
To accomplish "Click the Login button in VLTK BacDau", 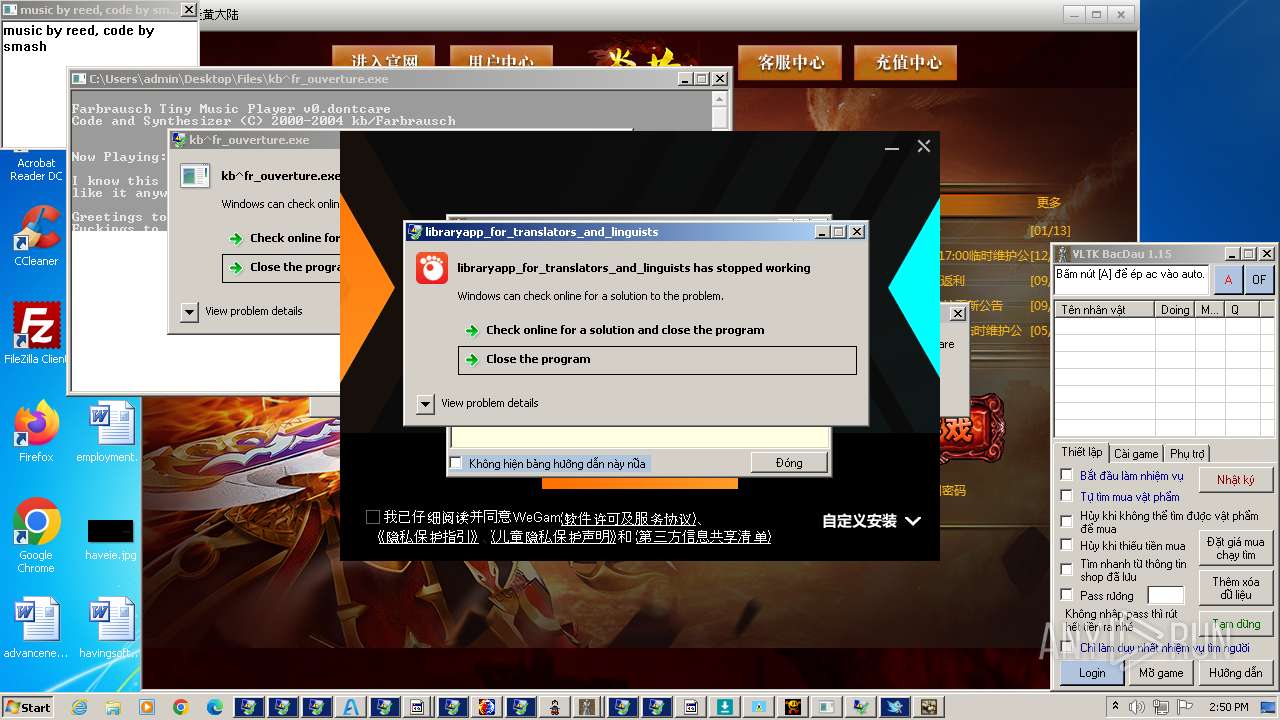I will coord(1092,673).
